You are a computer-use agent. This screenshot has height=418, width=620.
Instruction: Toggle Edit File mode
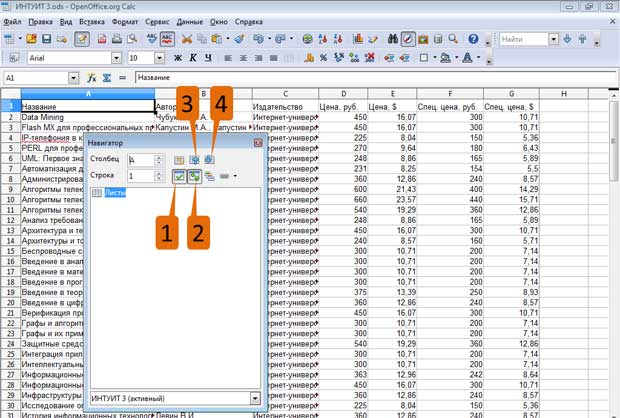[82, 39]
